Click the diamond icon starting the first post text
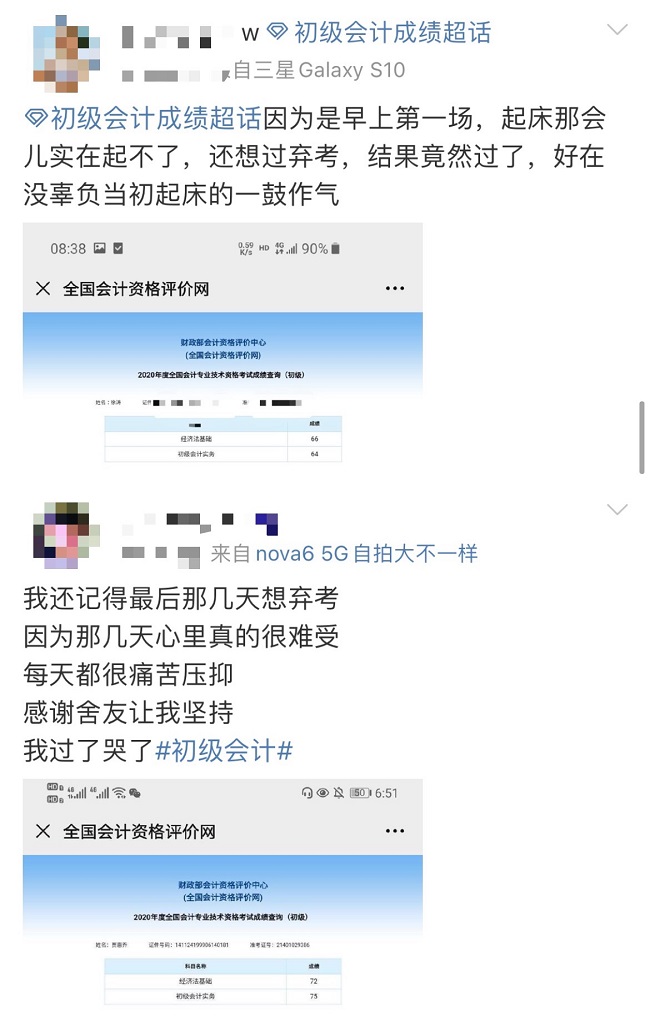 tap(35, 119)
